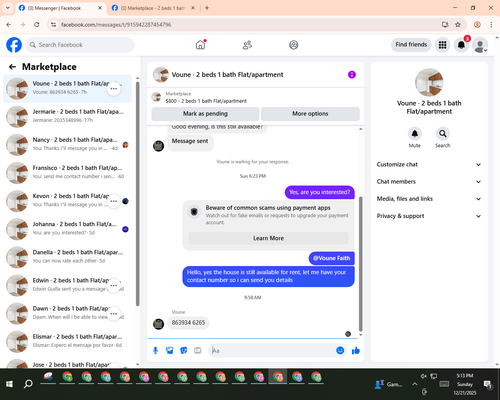Open Chrome tab search dropdown

coord(8,8)
